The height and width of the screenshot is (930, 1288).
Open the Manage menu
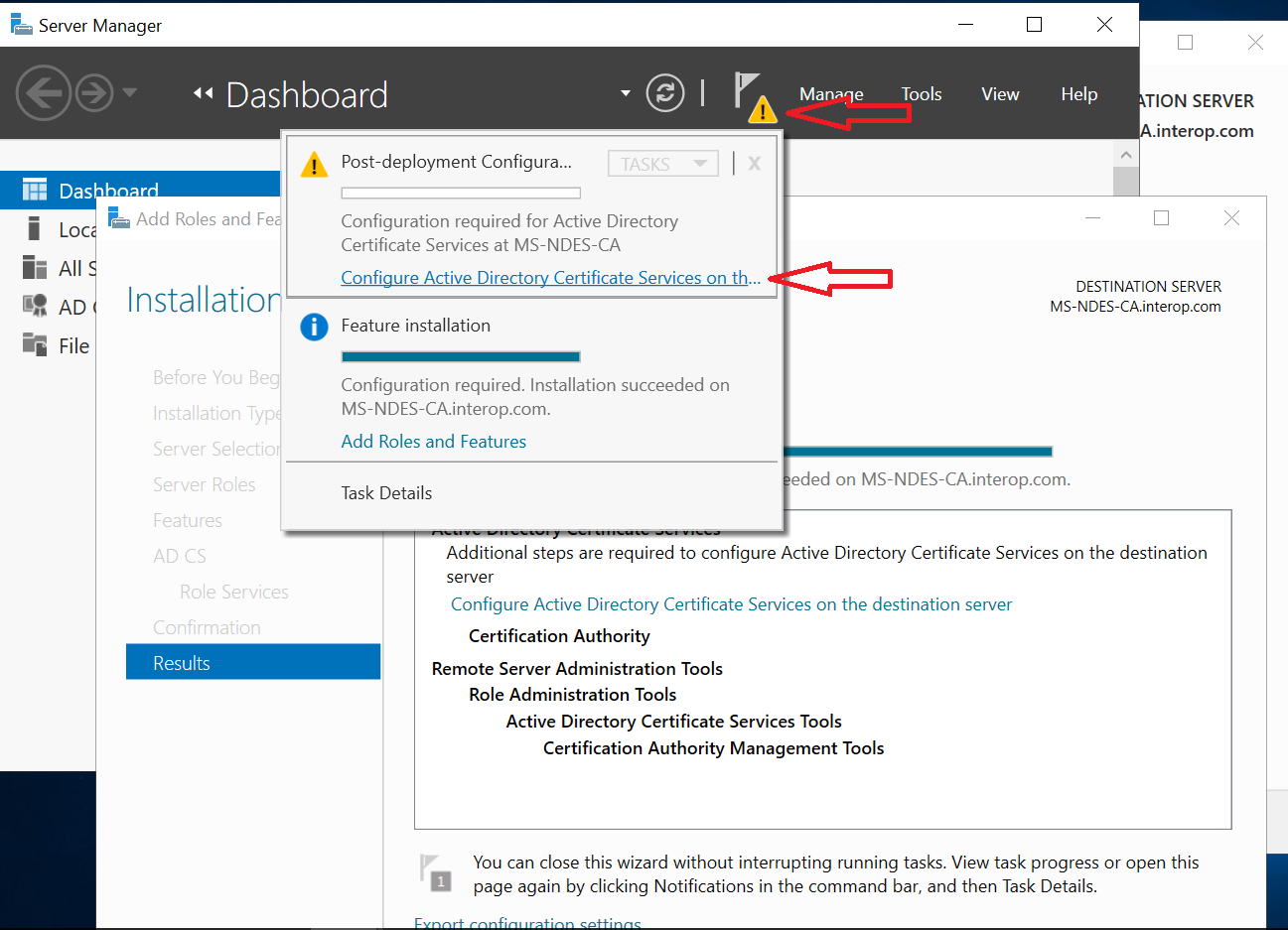(831, 94)
